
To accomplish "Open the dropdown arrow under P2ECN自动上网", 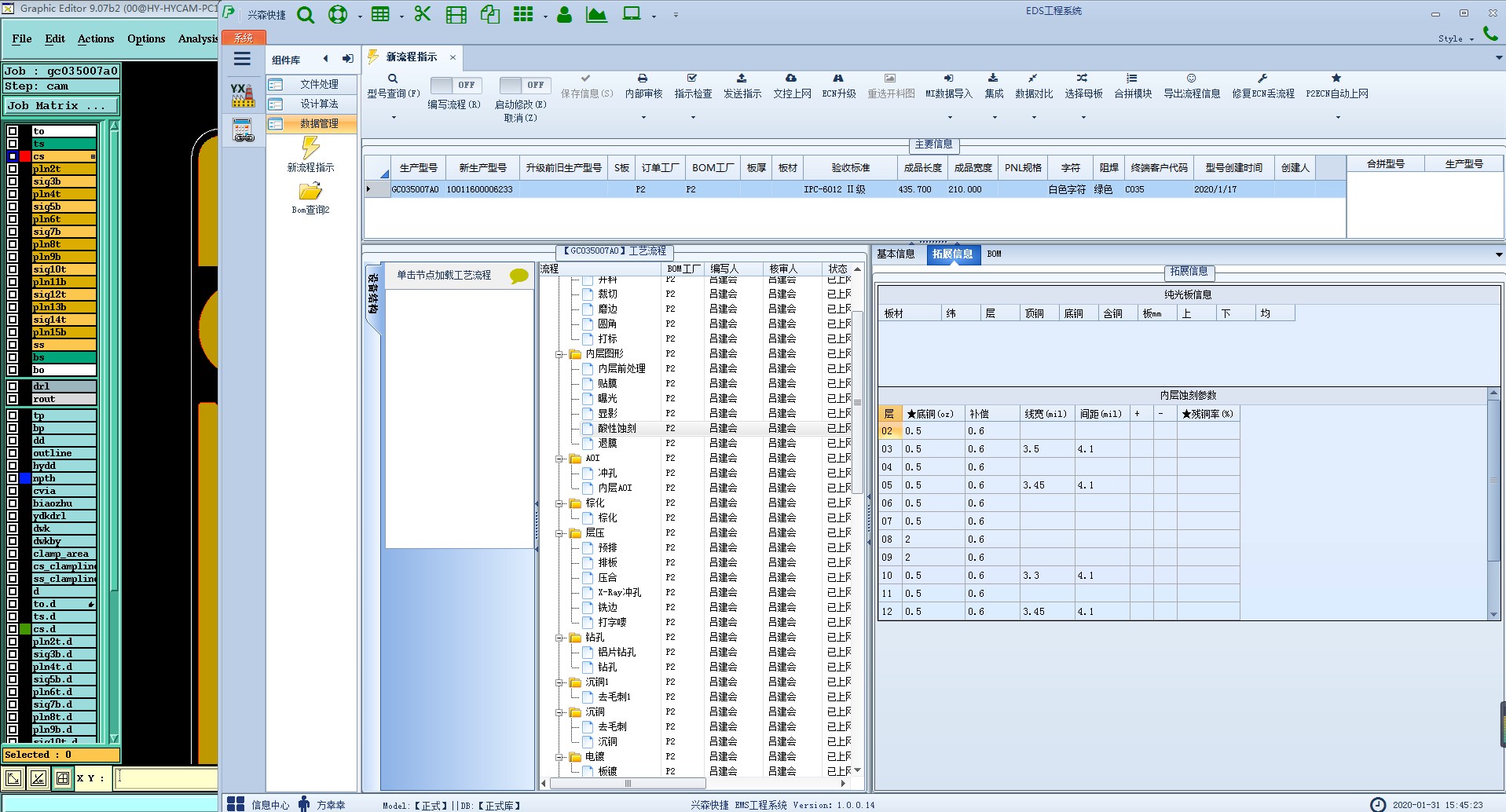I will (x=1338, y=118).
